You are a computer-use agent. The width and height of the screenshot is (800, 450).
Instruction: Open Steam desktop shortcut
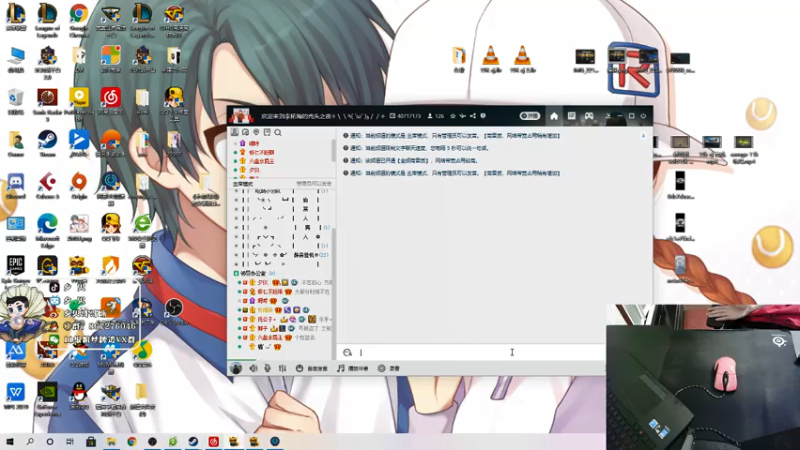pyautogui.click(x=47, y=143)
